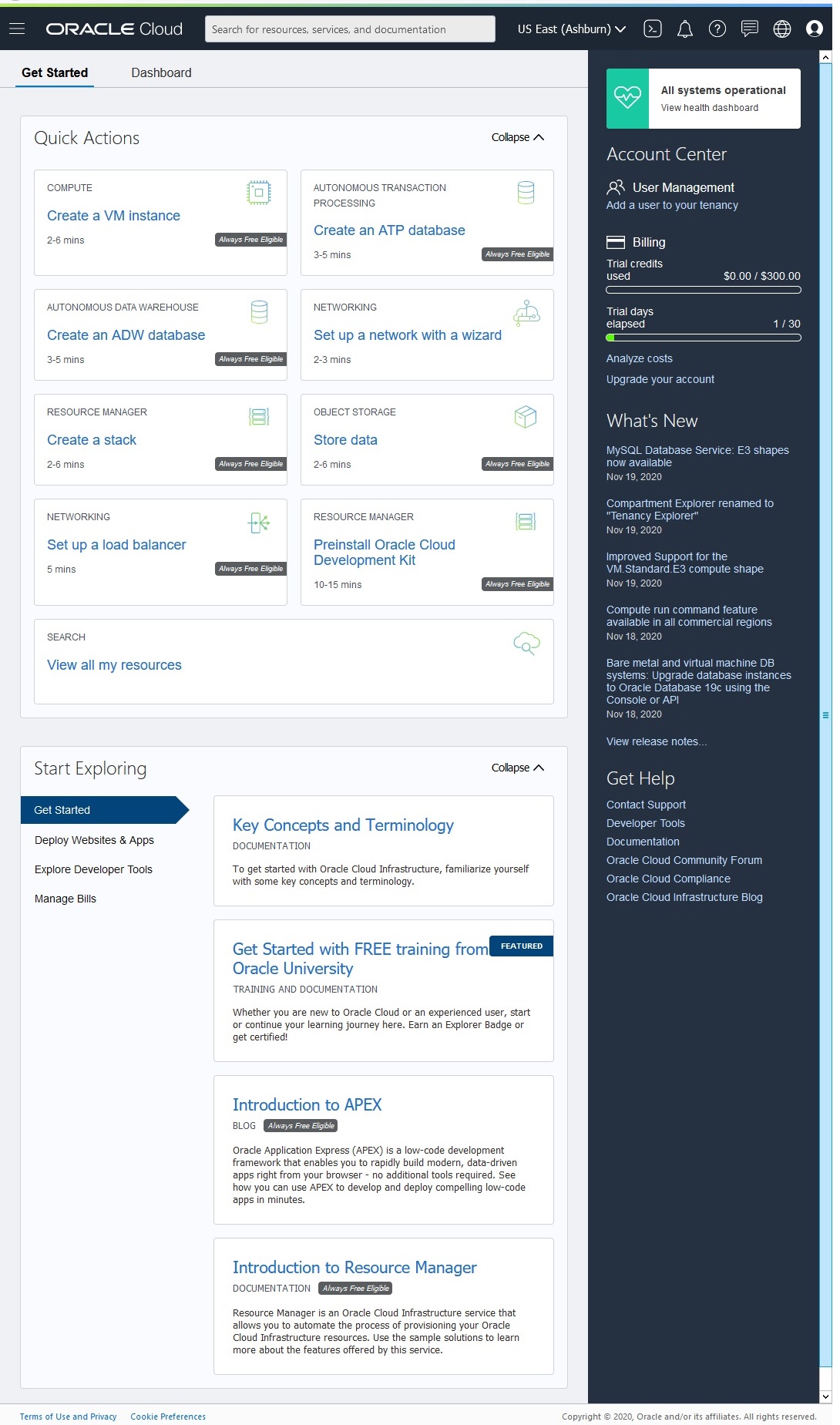Click the network wizard cloud icon
The image size is (840, 1425).
(x=527, y=313)
